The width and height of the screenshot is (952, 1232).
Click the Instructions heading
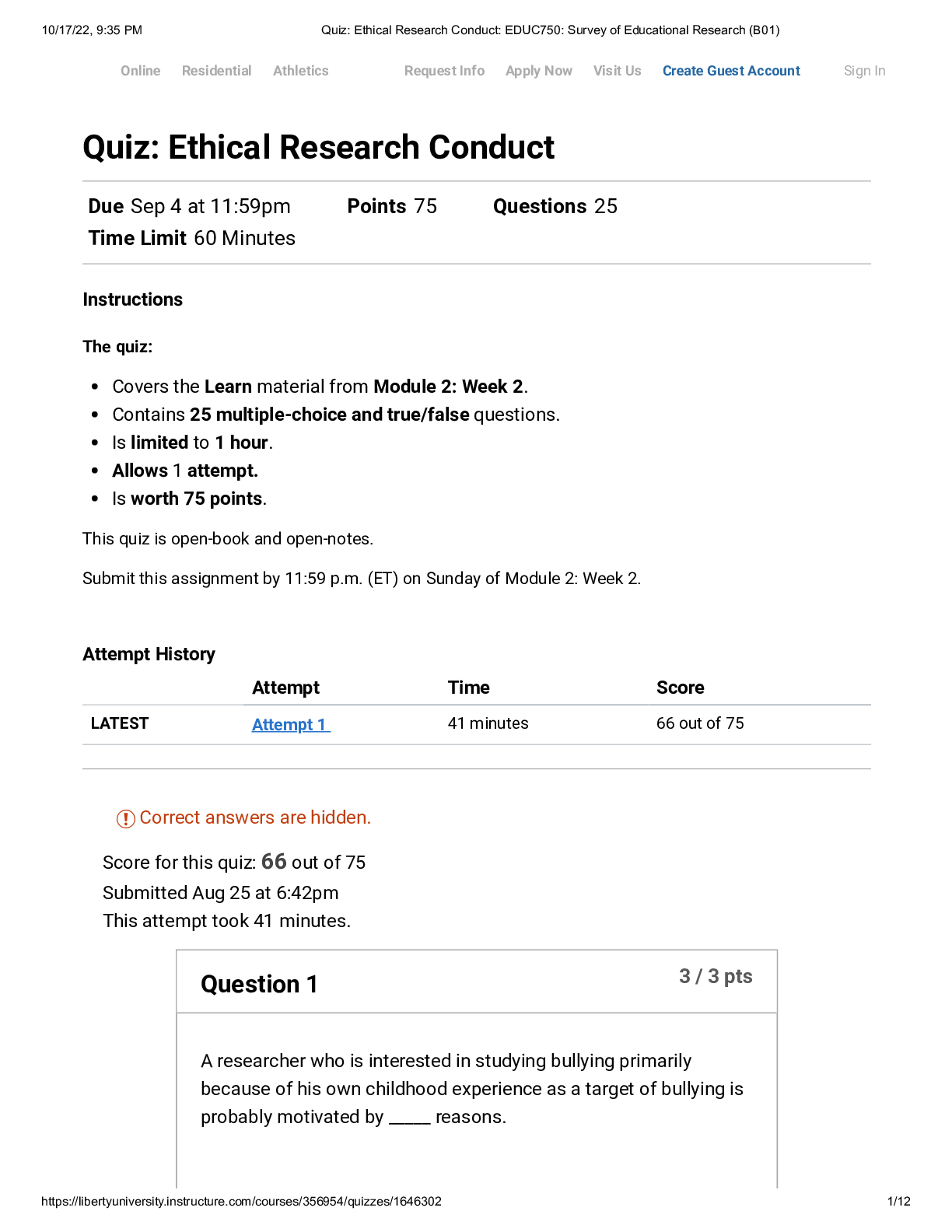point(133,299)
